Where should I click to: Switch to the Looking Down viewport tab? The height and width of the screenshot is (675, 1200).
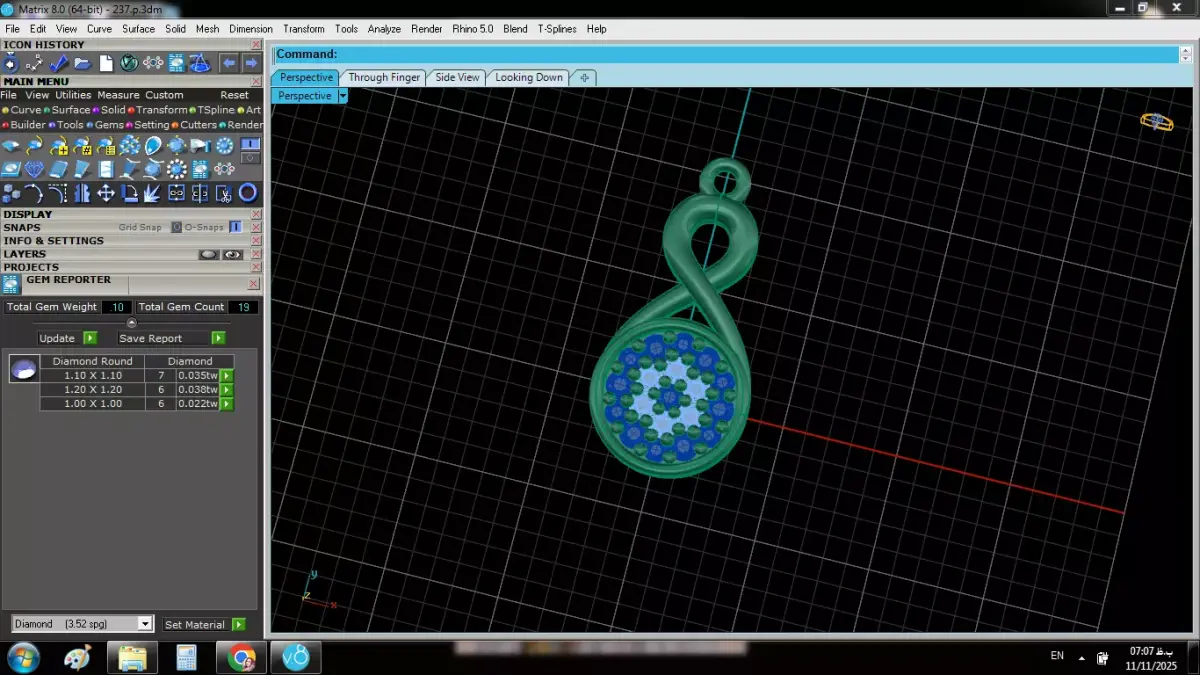[x=529, y=77]
